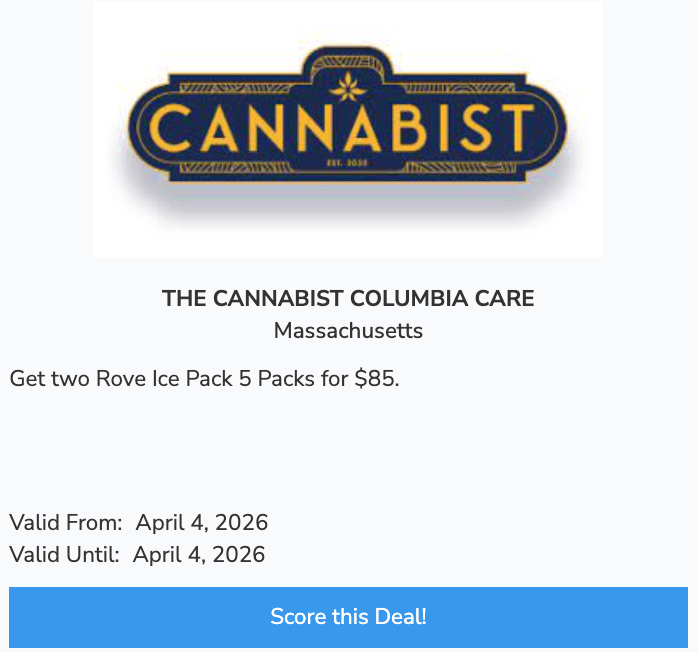The width and height of the screenshot is (698, 652).
Task: Click the Rove Ice Pack deal description
Action: coord(204,379)
